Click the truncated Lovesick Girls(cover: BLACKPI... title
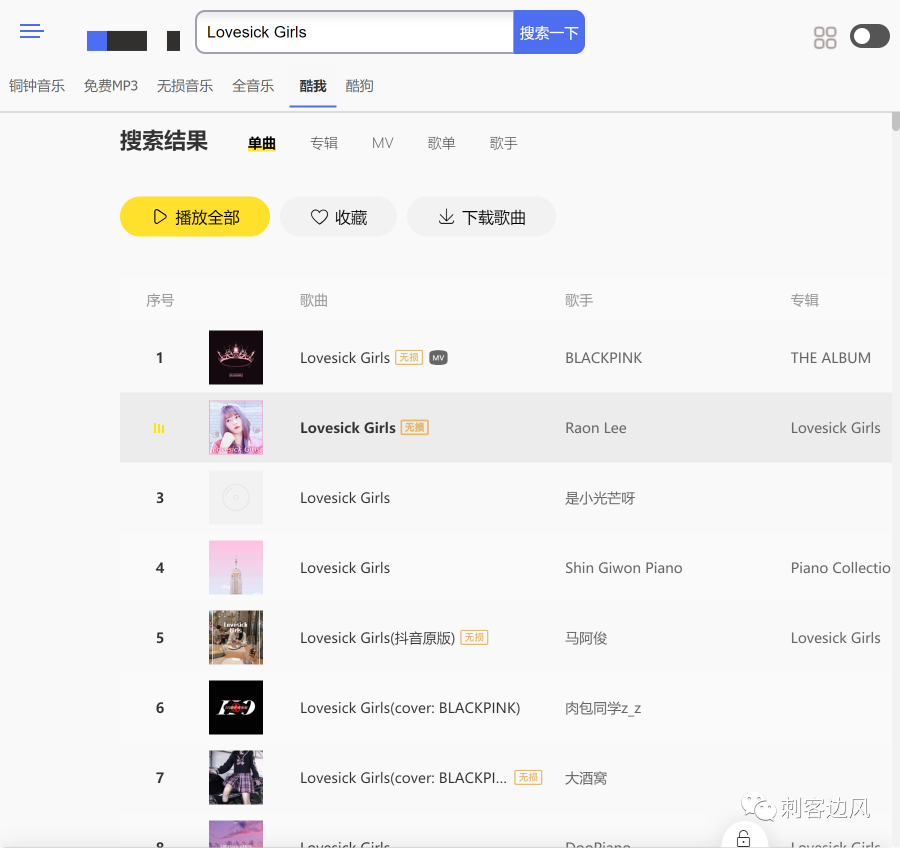 tap(404, 778)
